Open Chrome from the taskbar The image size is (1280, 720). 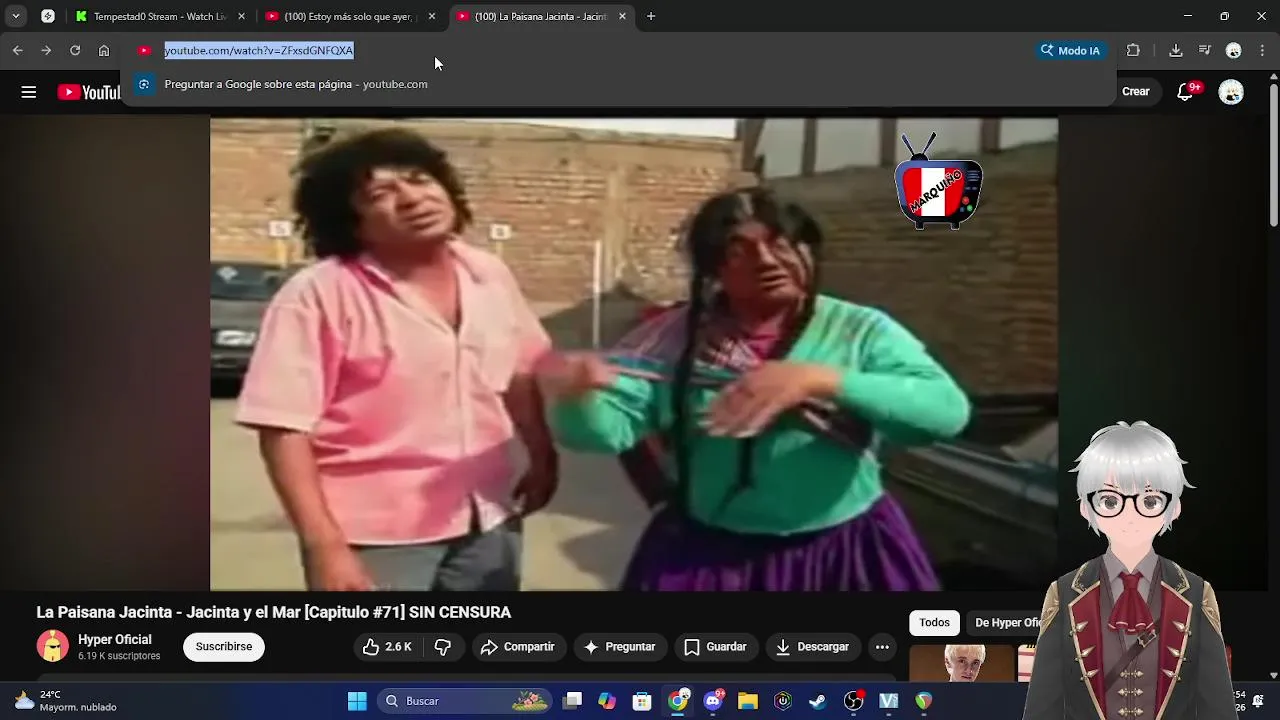click(678, 701)
